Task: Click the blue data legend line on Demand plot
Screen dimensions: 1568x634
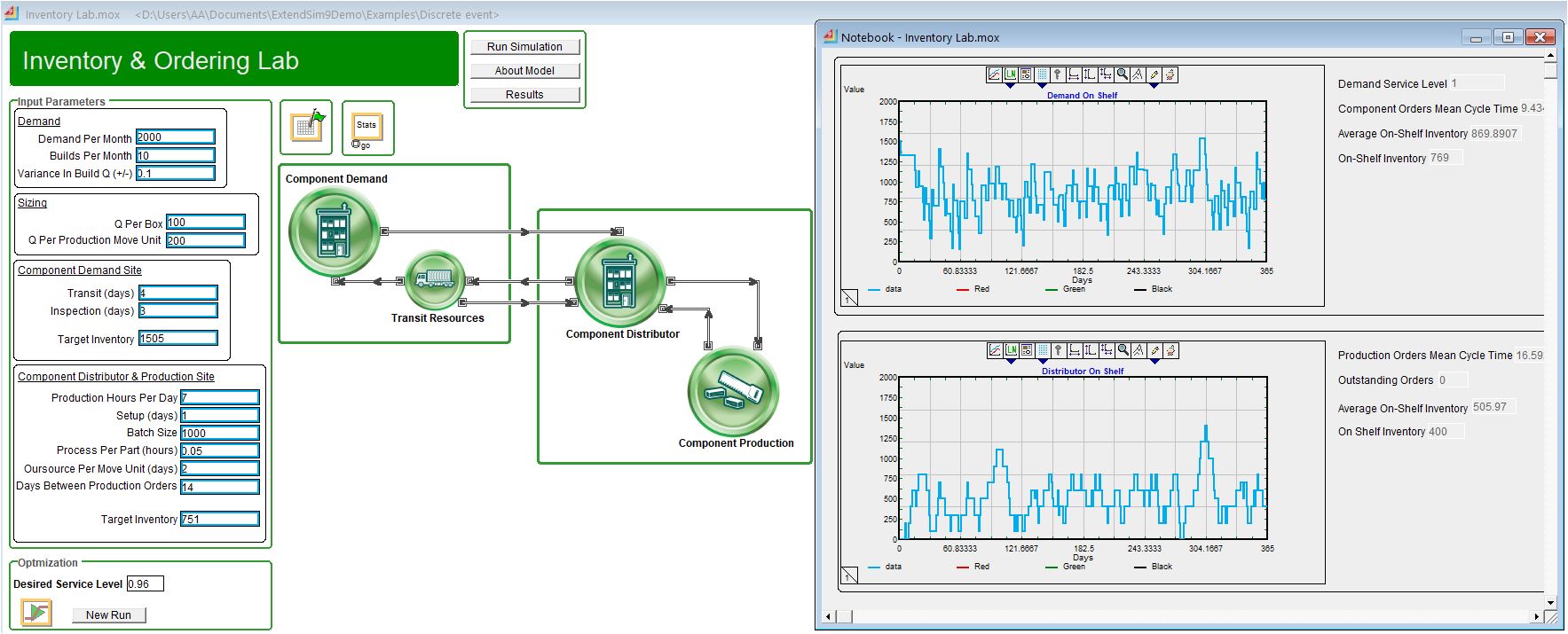Action: 874,290
